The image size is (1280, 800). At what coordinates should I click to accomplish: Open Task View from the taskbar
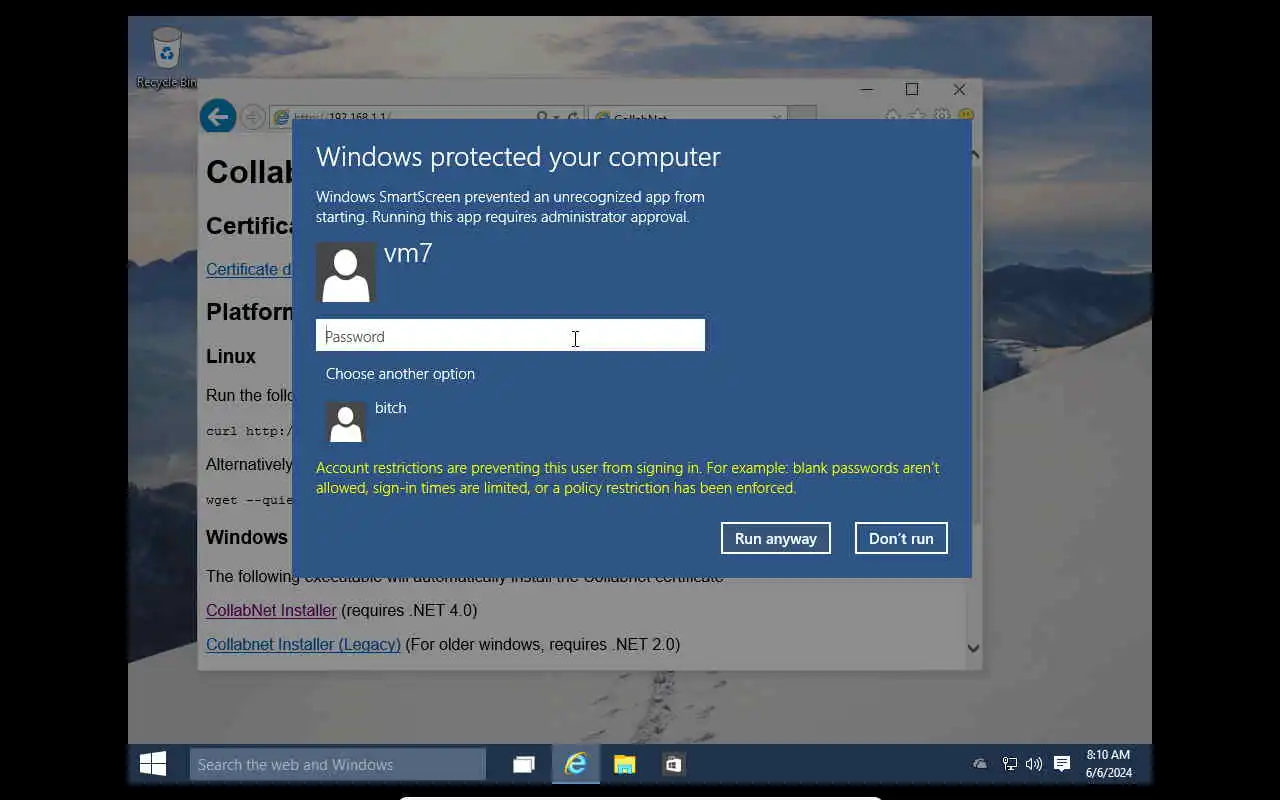[524, 764]
